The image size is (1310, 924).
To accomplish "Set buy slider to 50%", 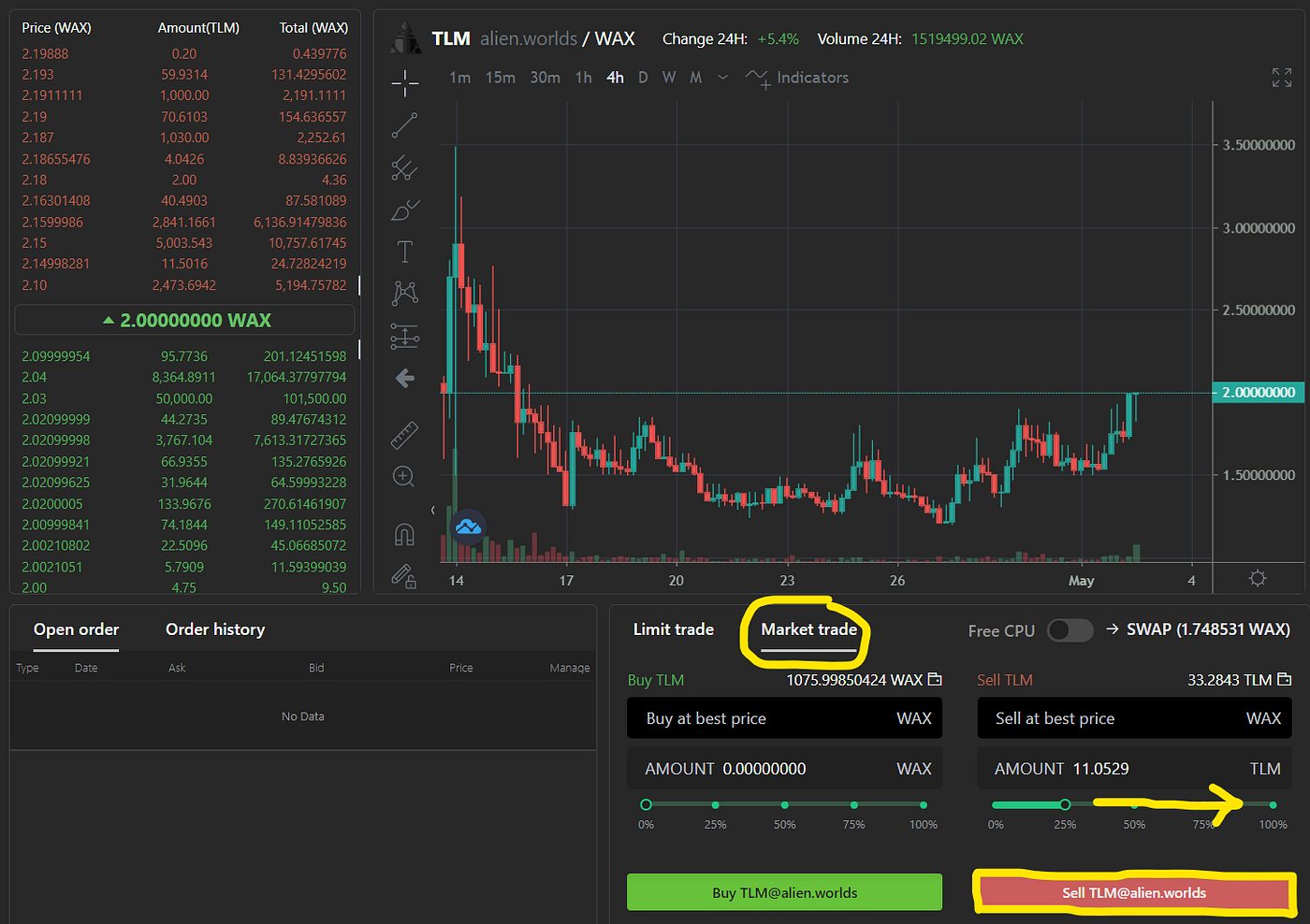I will [x=784, y=804].
